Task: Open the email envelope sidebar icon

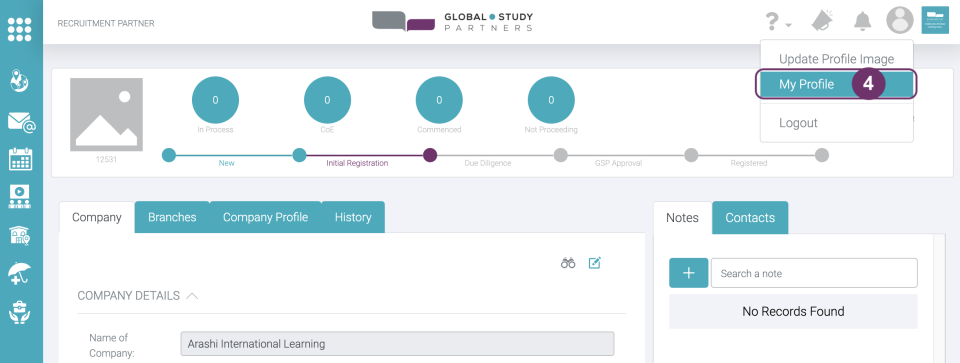Action: coord(21,121)
